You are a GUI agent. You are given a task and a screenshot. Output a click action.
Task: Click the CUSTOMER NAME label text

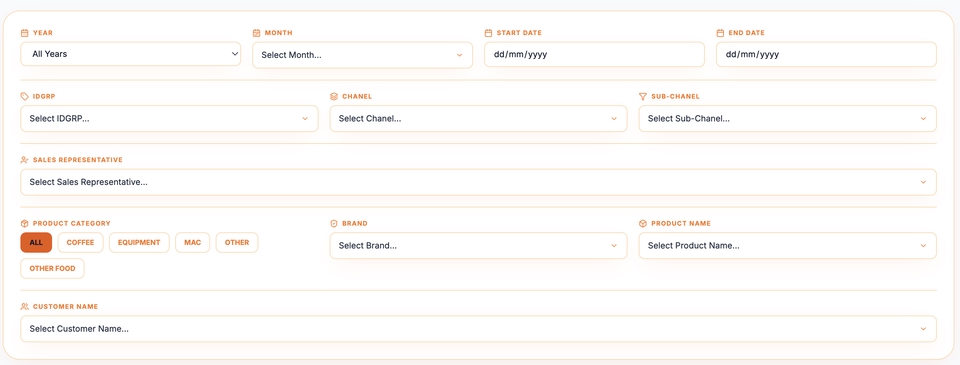[66, 306]
